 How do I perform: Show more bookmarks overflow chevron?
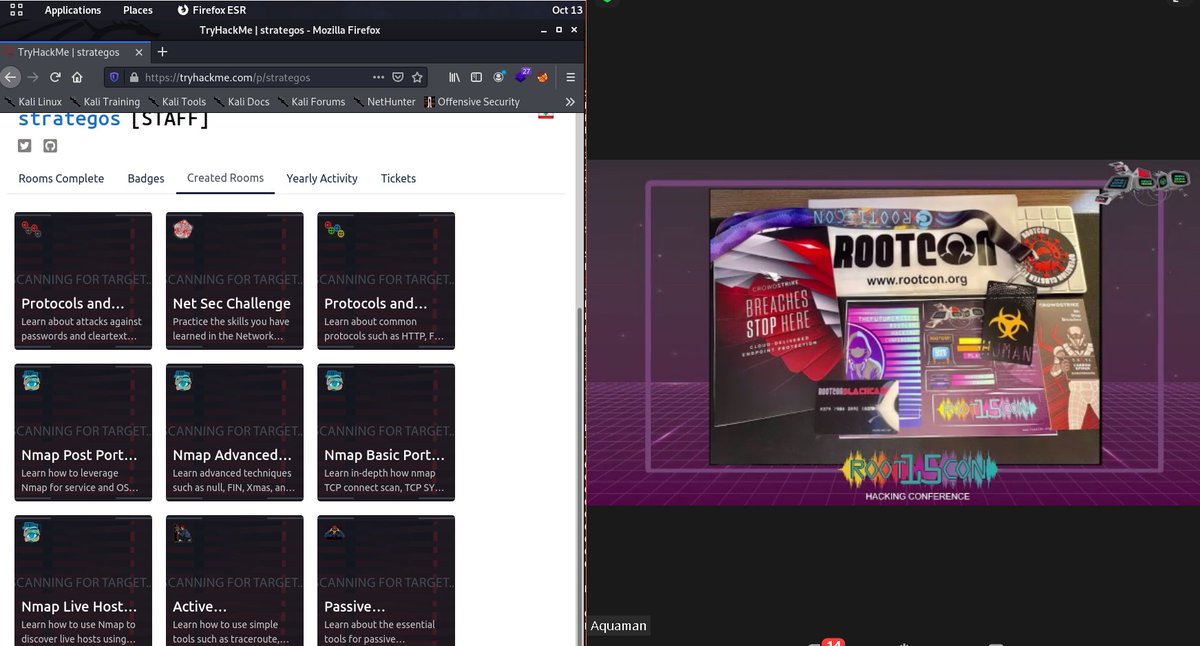(570, 102)
